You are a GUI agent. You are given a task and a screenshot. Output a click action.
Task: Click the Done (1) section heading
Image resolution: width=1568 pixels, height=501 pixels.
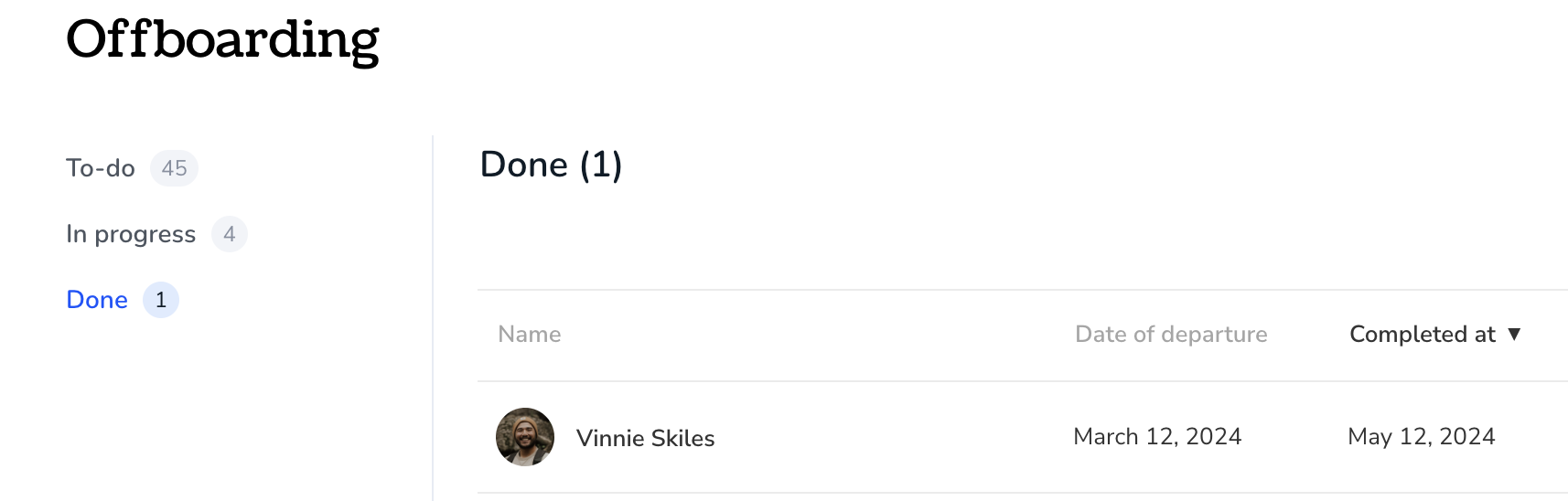pos(552,165)
